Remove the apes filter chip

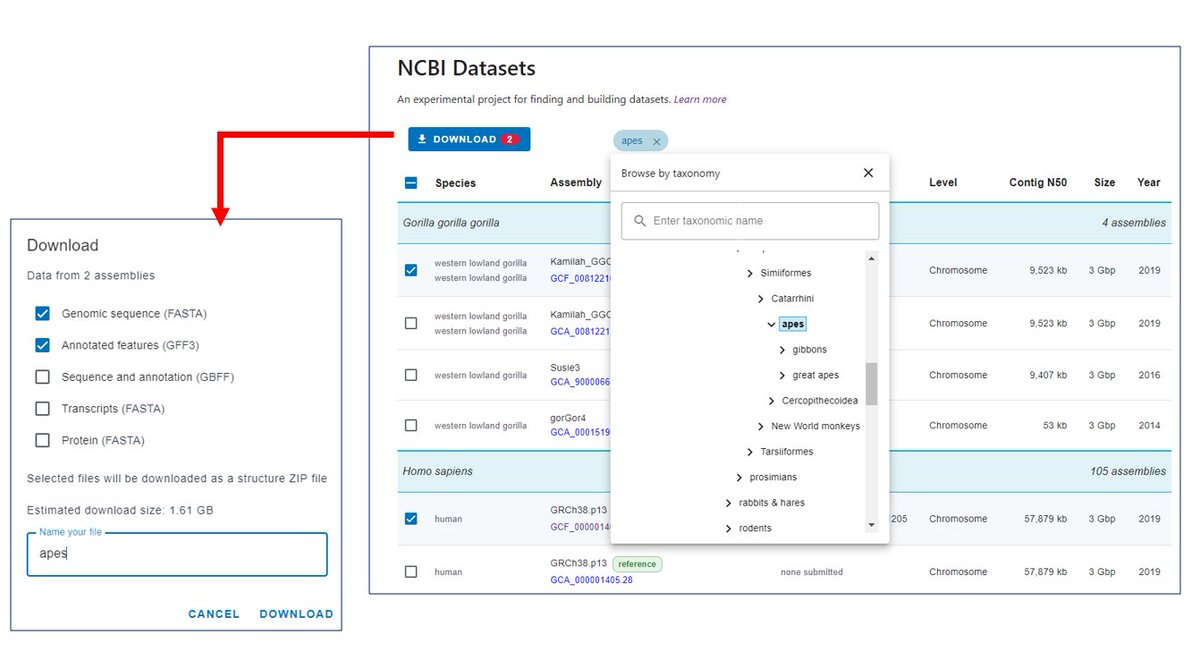tap(657, 142)
